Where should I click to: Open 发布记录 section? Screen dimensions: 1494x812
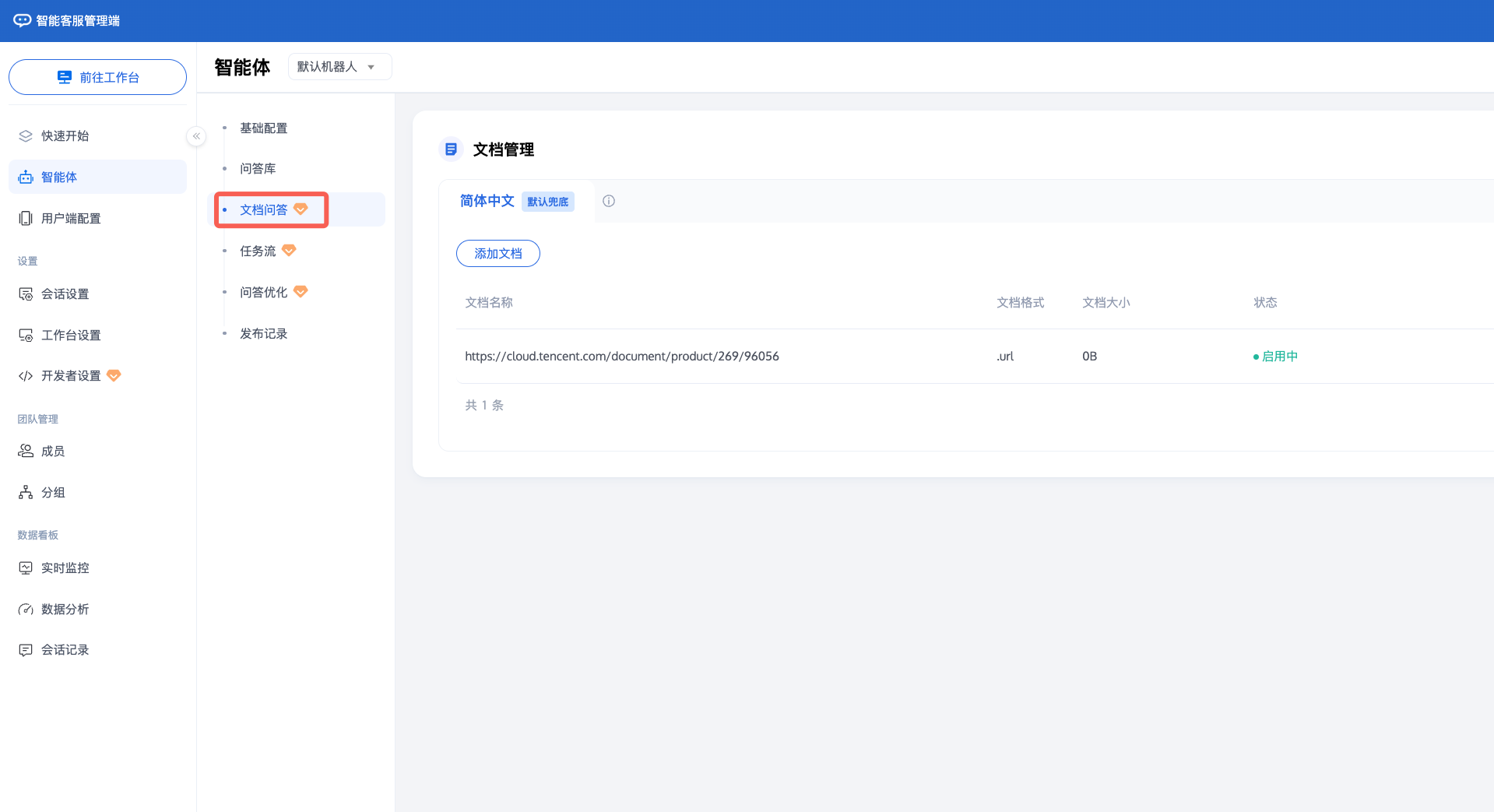pos(263,334)
